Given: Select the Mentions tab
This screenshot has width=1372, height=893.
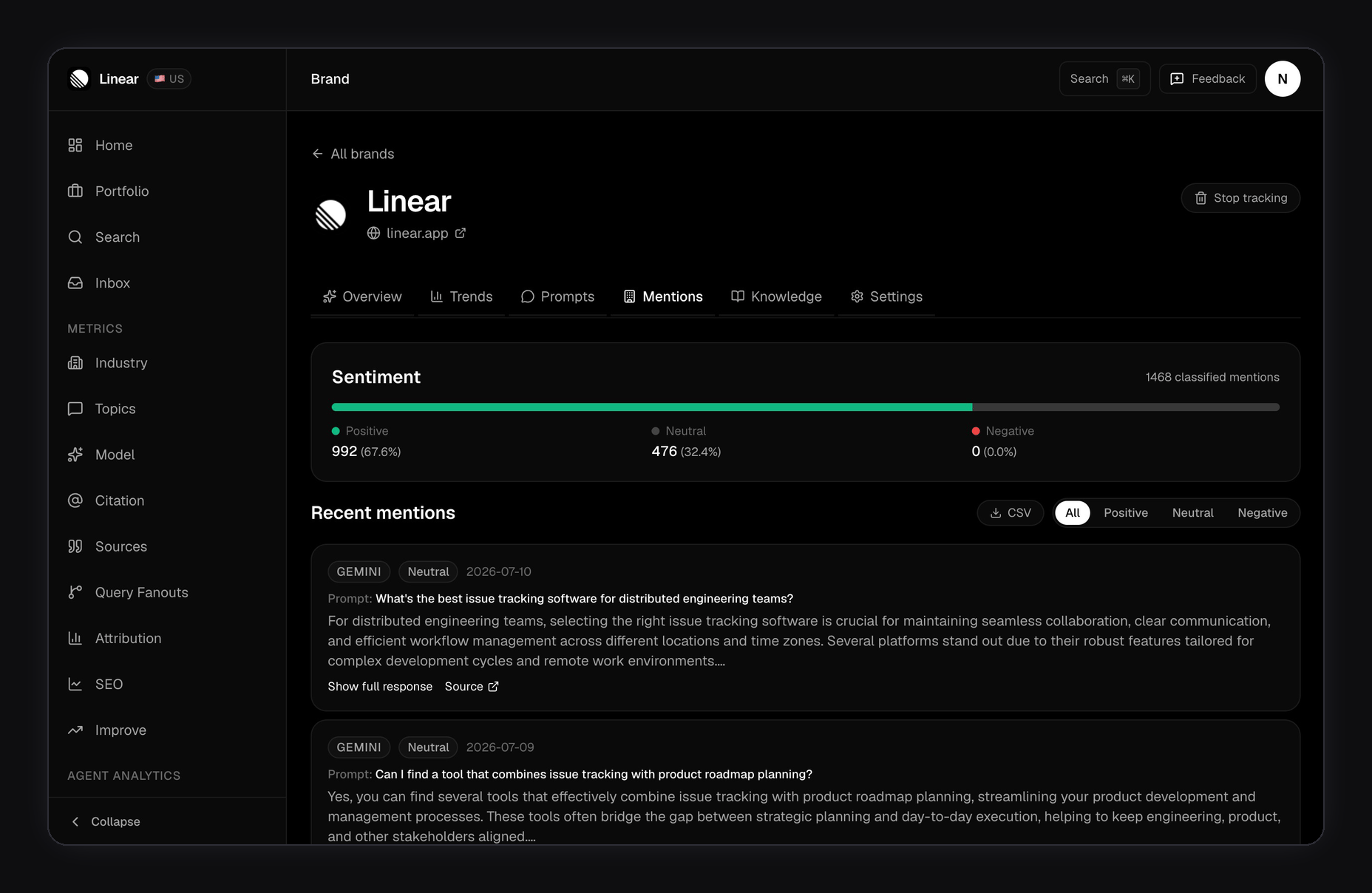Looking at the screenshot, I should pyautogui.click(x=663, y=296).
